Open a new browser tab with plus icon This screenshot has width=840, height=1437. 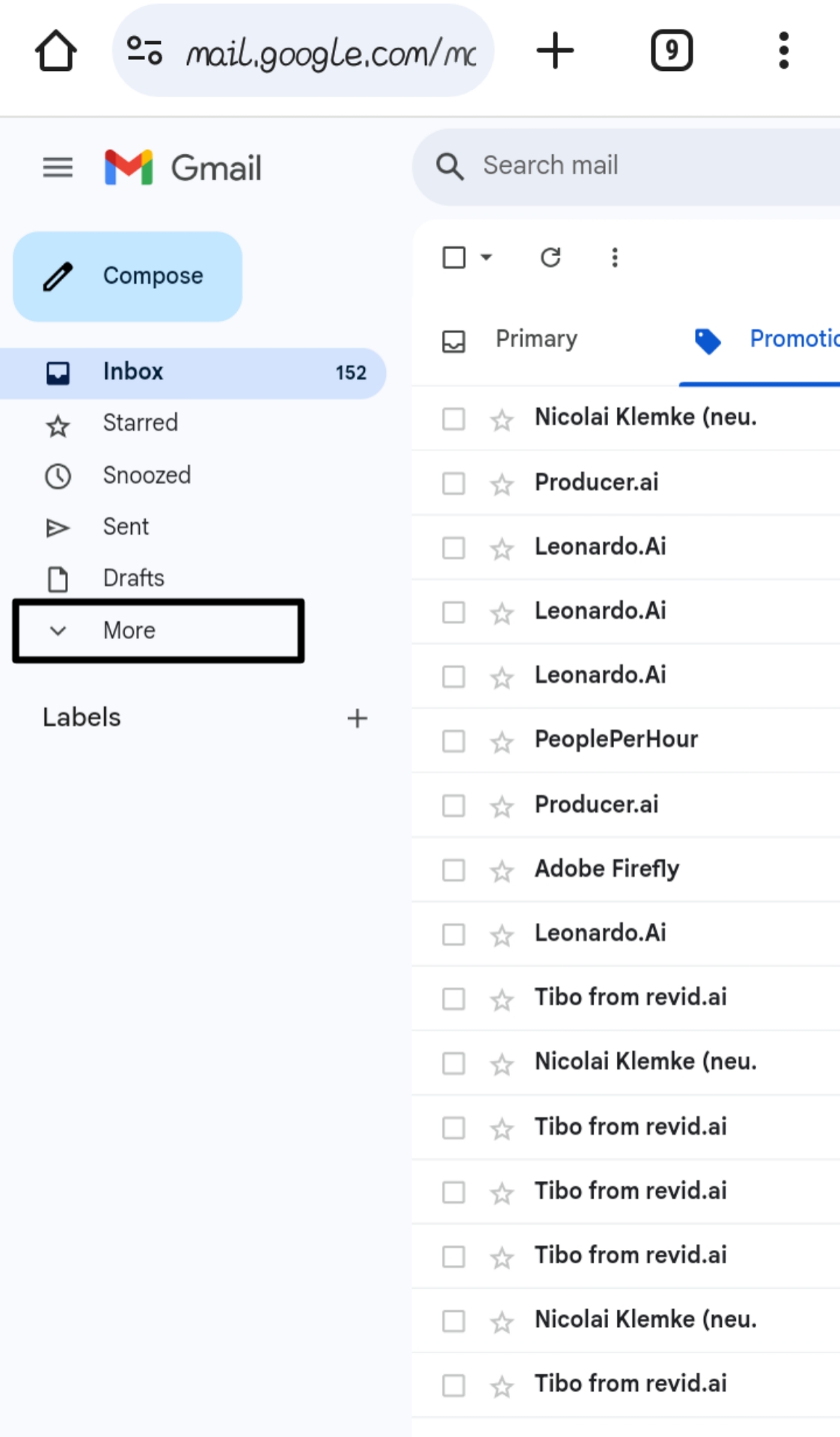coord(555,51)
